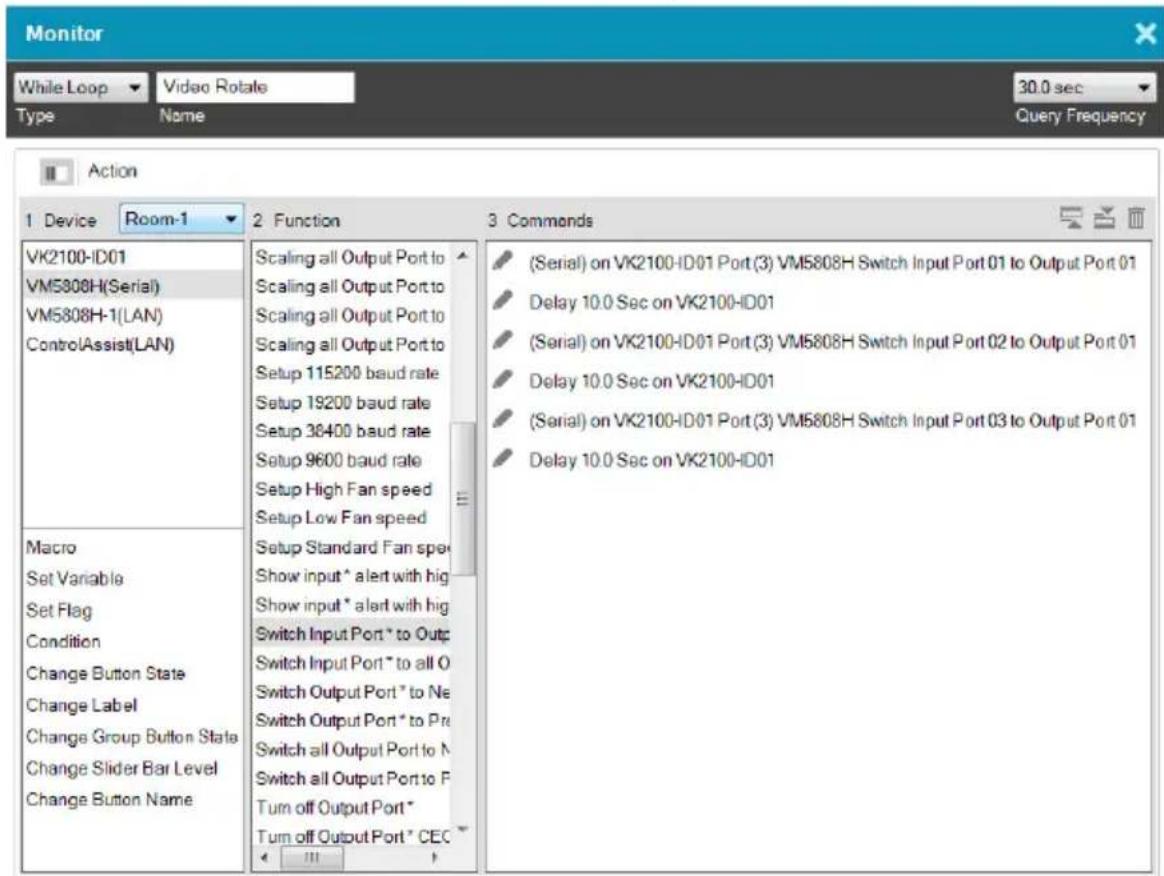Click the Action panel toggle icon
This screenshot has height=876, width=1164.
pyautogui.click(x=56, y=172)
